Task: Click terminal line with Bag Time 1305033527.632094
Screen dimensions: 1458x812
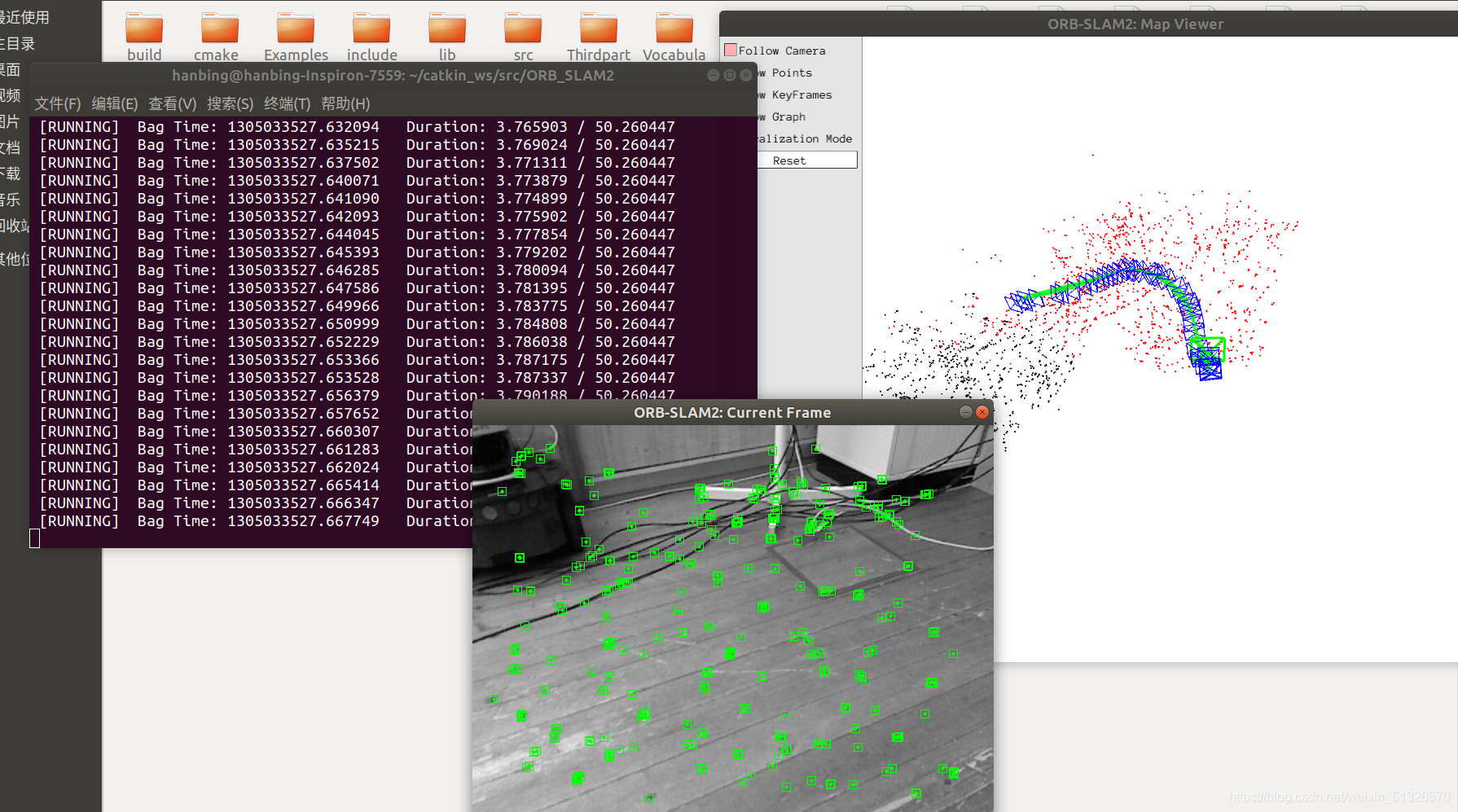Action: 358,127
